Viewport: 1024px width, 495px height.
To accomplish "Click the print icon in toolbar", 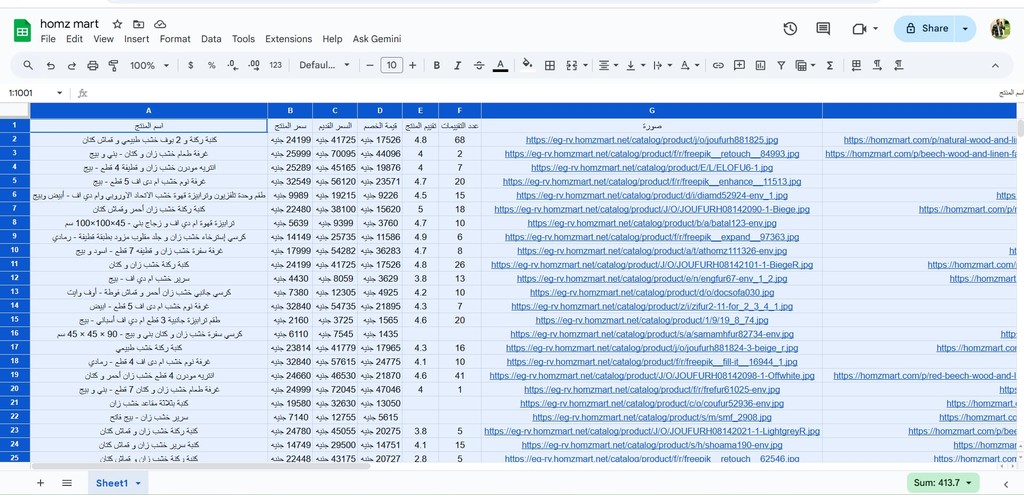I will 92,65.
